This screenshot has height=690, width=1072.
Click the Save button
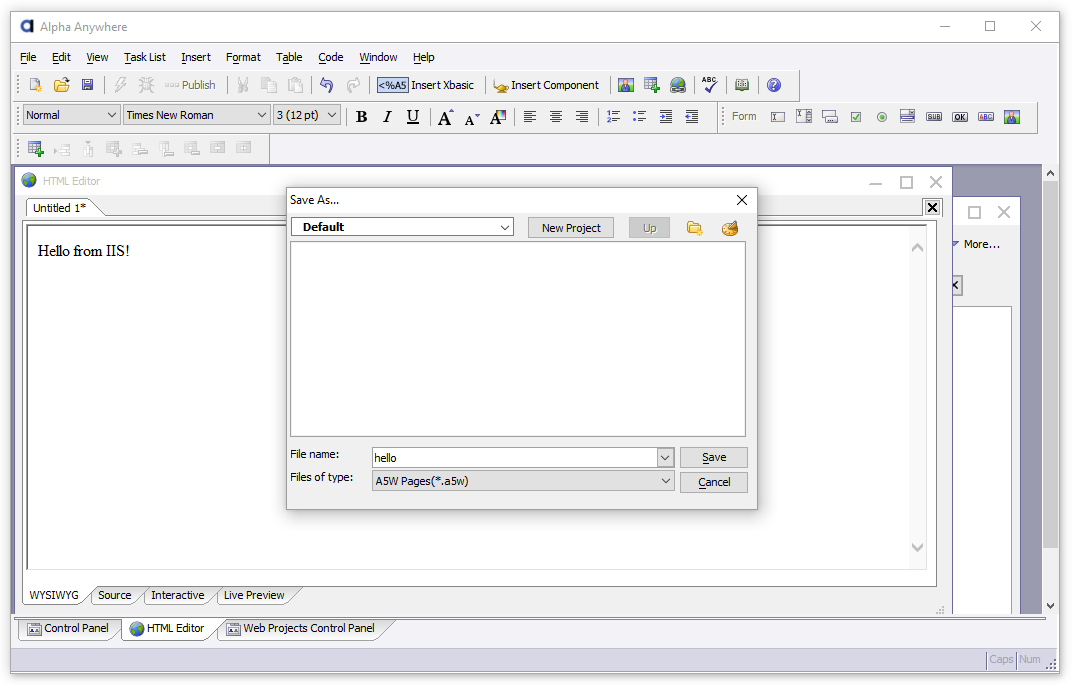coord(714,457)
